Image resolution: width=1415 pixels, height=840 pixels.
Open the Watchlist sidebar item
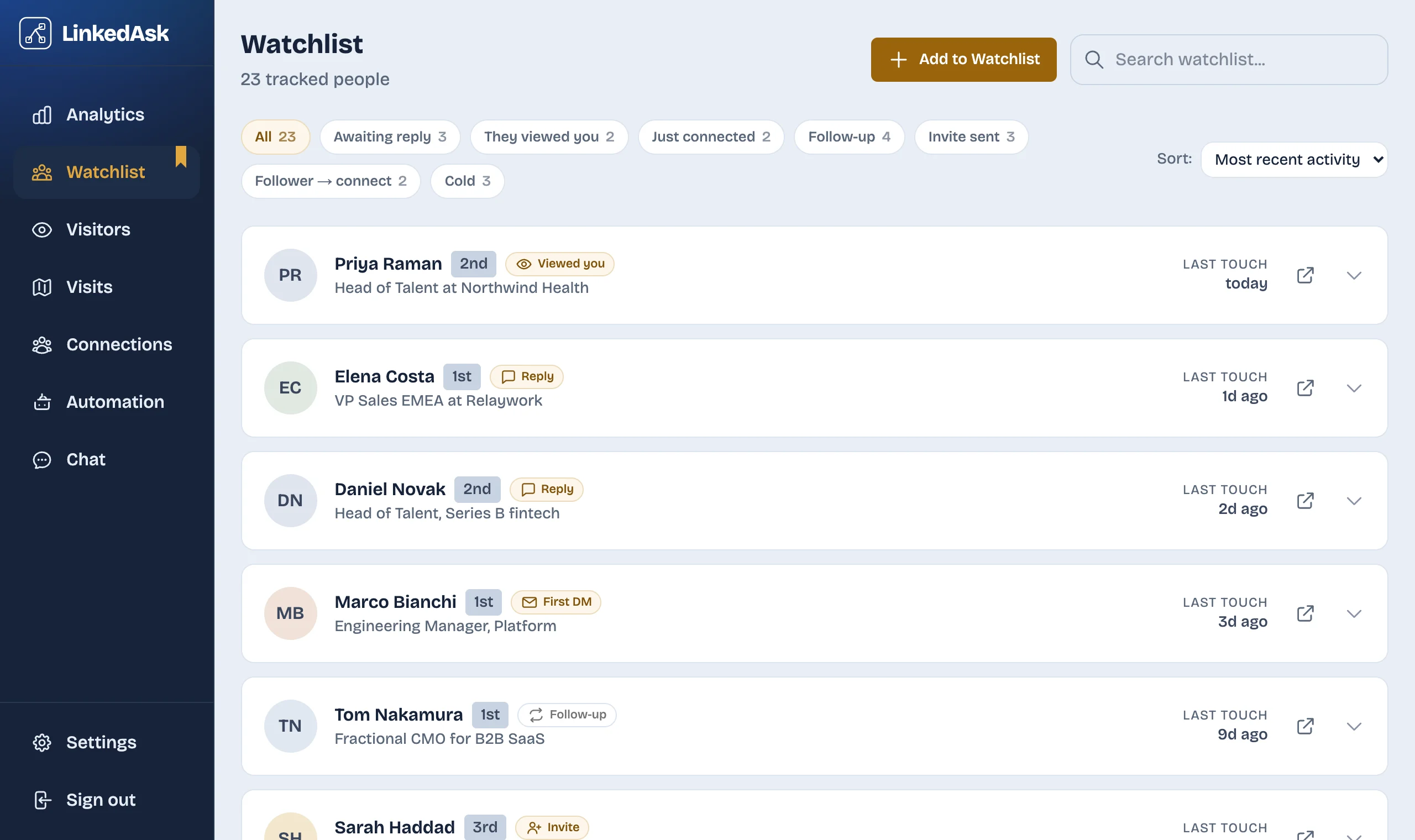point(107,172)
